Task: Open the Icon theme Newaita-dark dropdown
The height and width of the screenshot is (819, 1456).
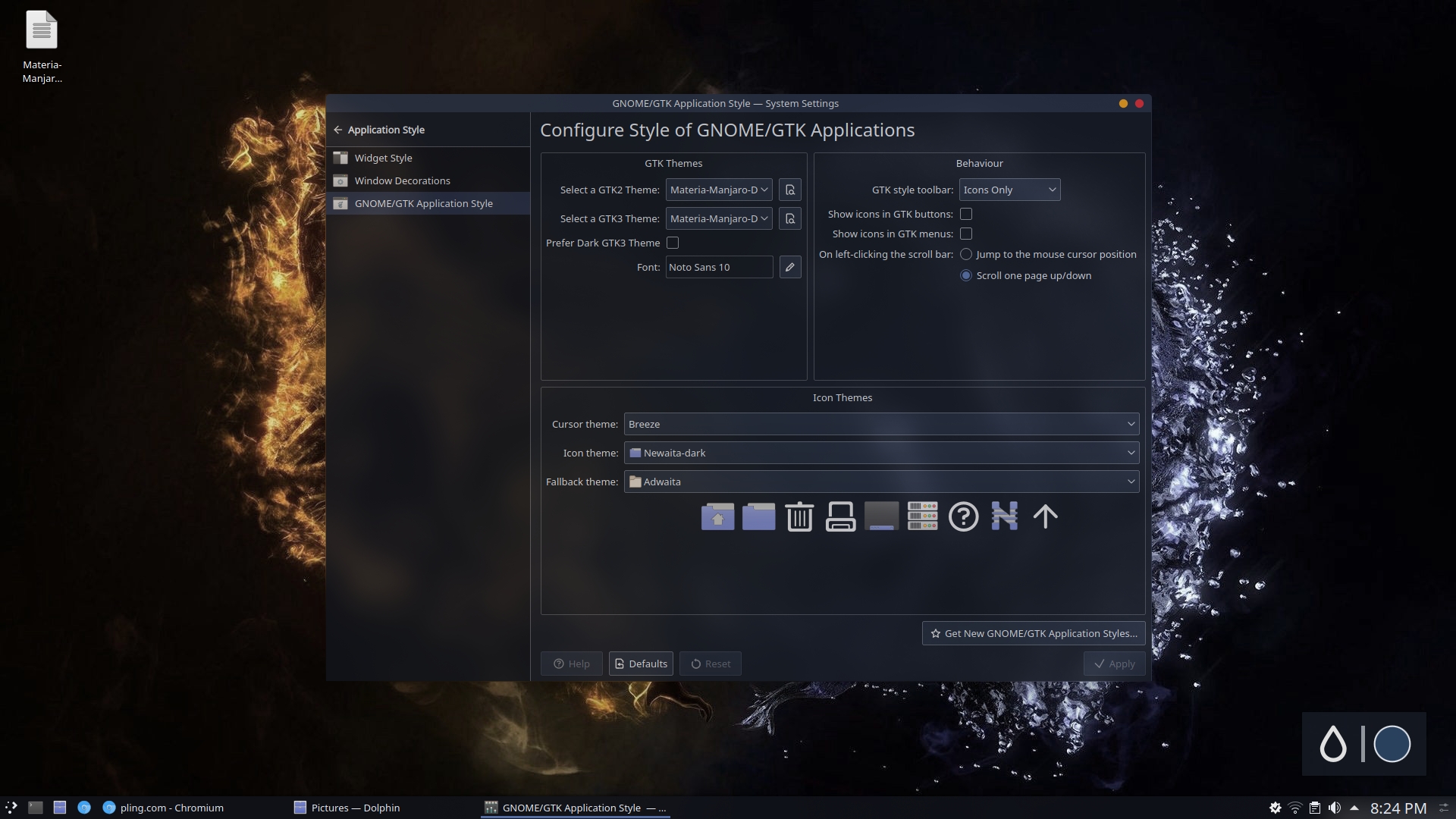Action: pos(881,453)
